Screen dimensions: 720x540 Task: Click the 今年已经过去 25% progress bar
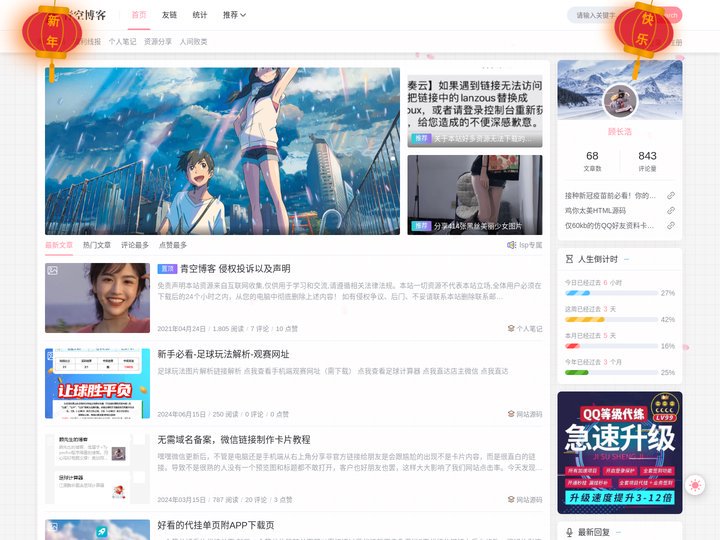tap(611, 372)
